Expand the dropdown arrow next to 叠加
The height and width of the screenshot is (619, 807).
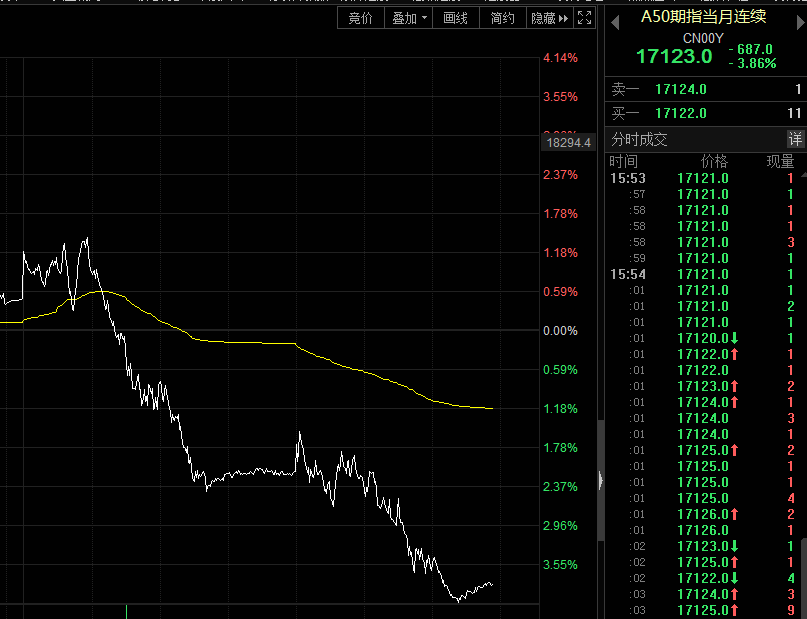425,18
